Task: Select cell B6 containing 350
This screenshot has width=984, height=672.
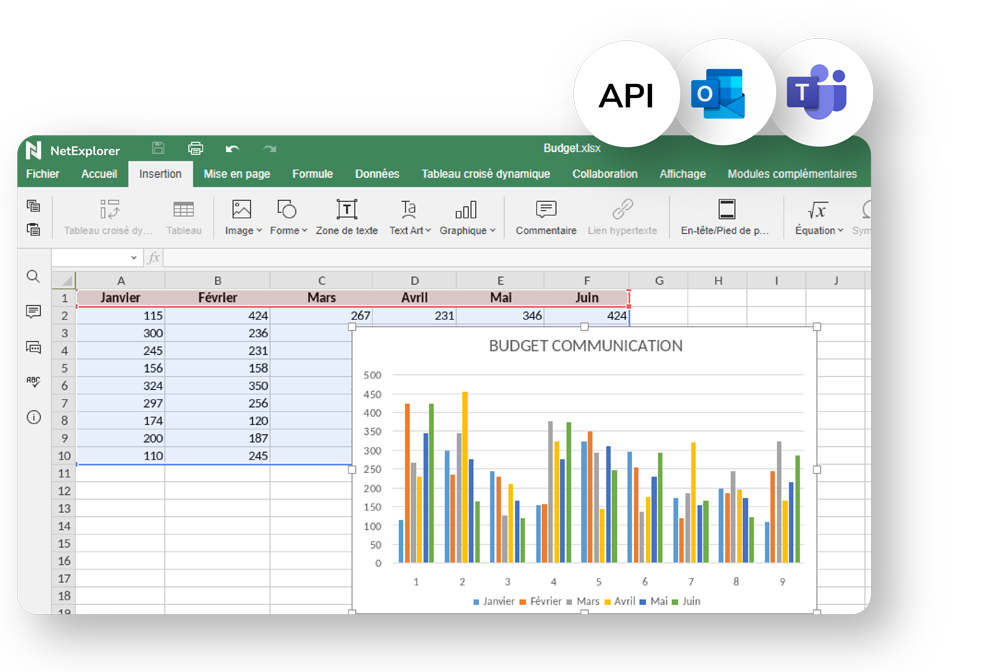Action: [x=218, y=385]
